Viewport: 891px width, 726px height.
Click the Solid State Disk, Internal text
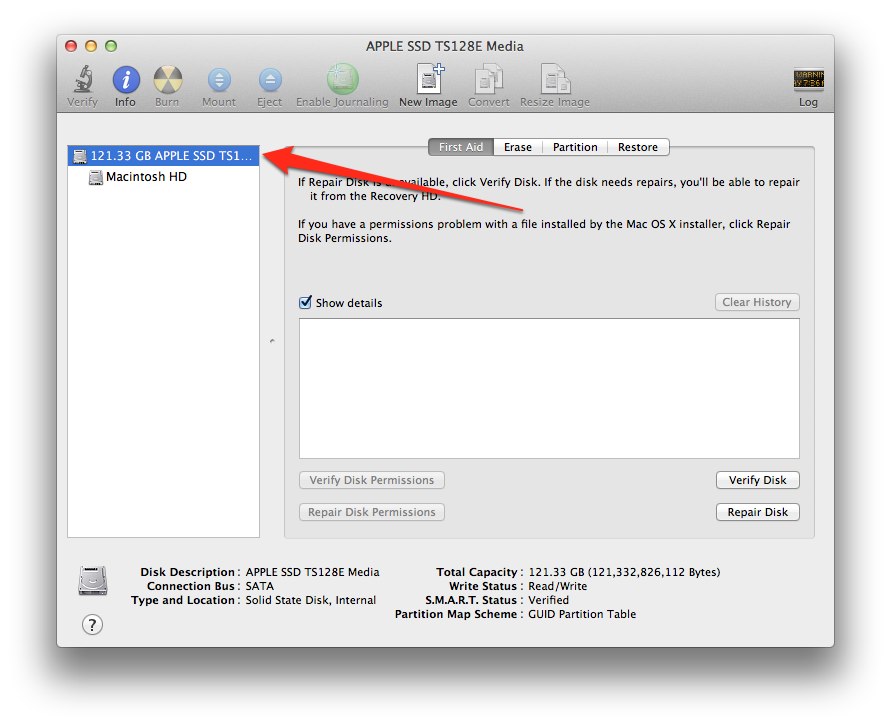[x=310, y=600]
